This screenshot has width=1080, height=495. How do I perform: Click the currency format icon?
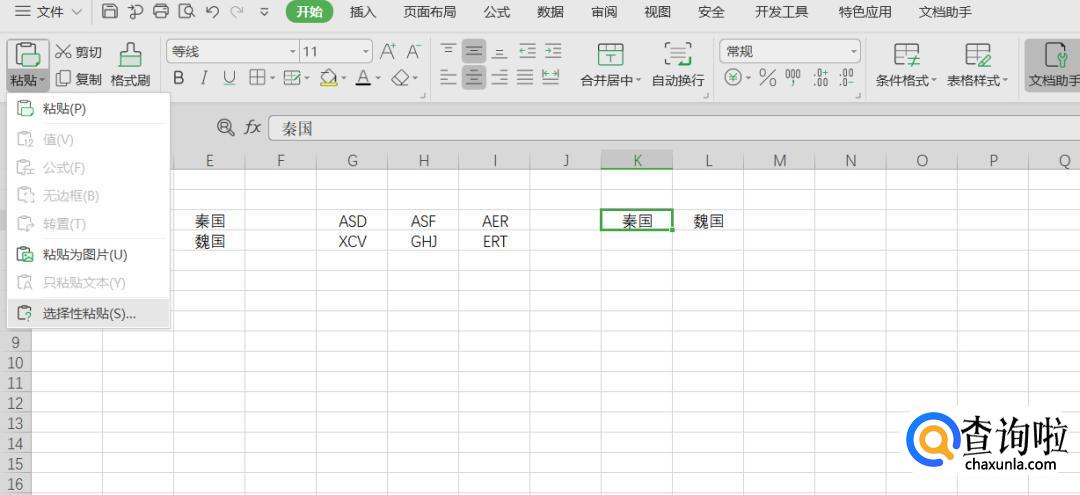[x=733, y=77]
